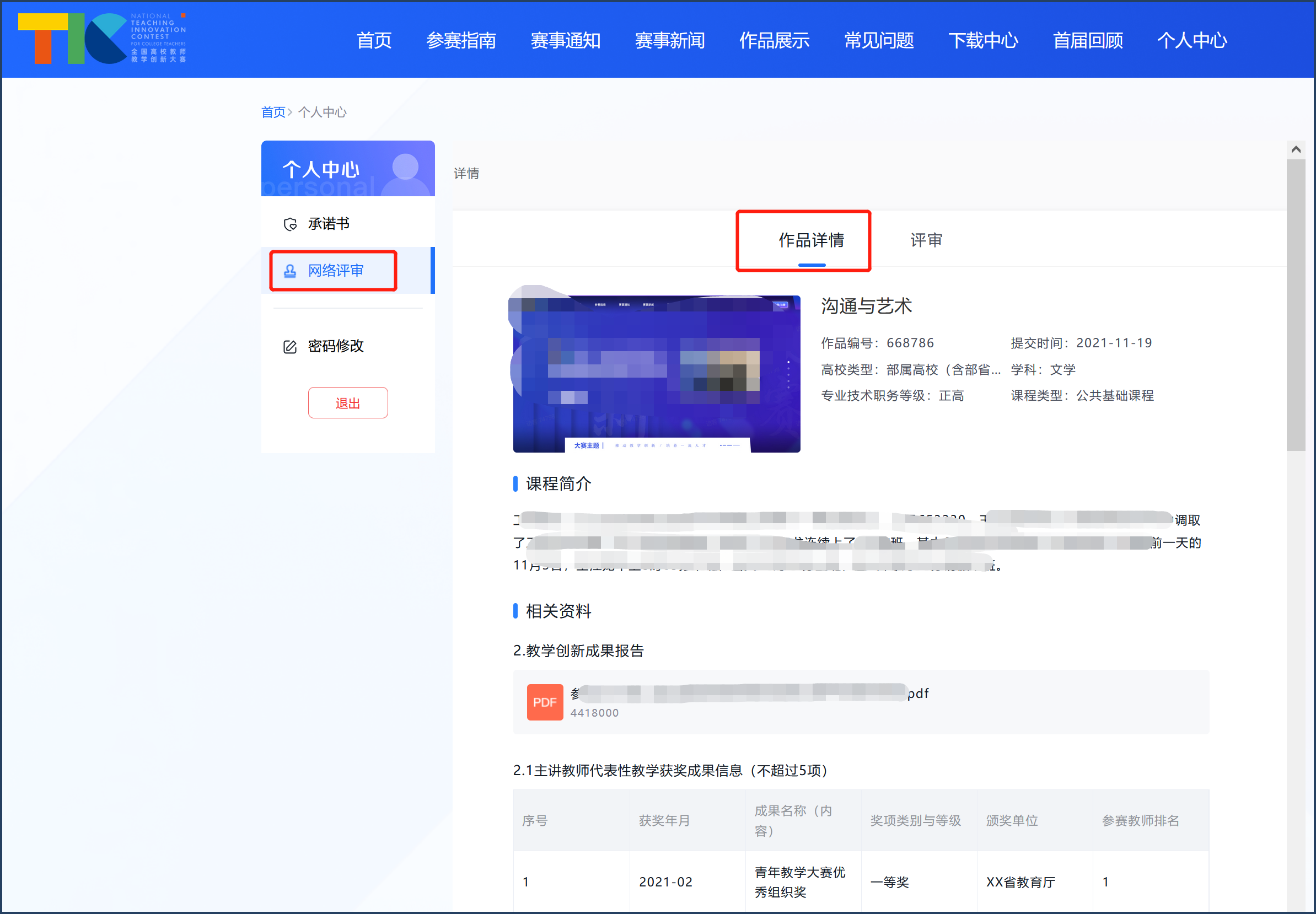1316x914 pixels.
Task: Click the 首页 breadcrumb link
Action: click(x=273, y=112)
